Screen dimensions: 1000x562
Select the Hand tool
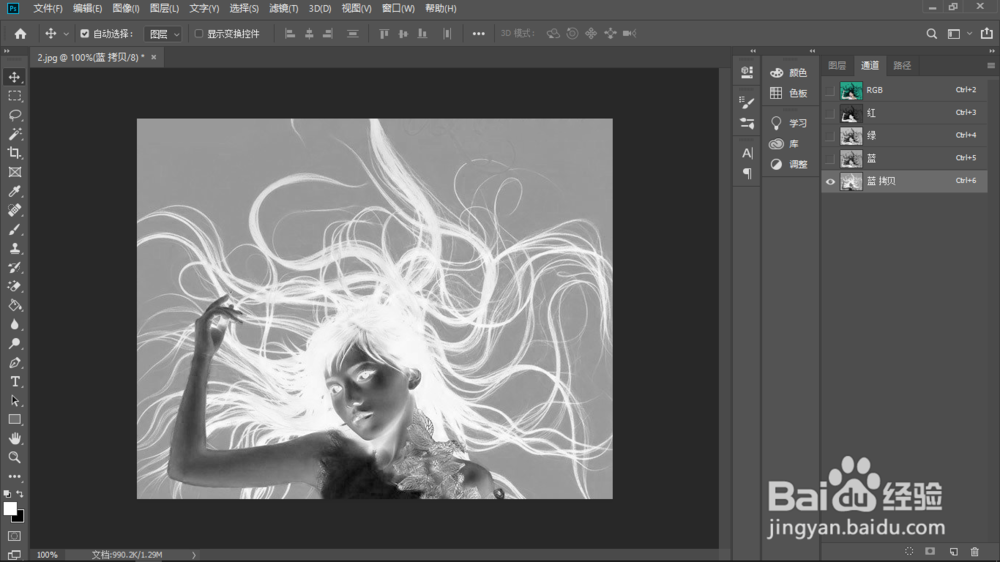tap(15, 439)
